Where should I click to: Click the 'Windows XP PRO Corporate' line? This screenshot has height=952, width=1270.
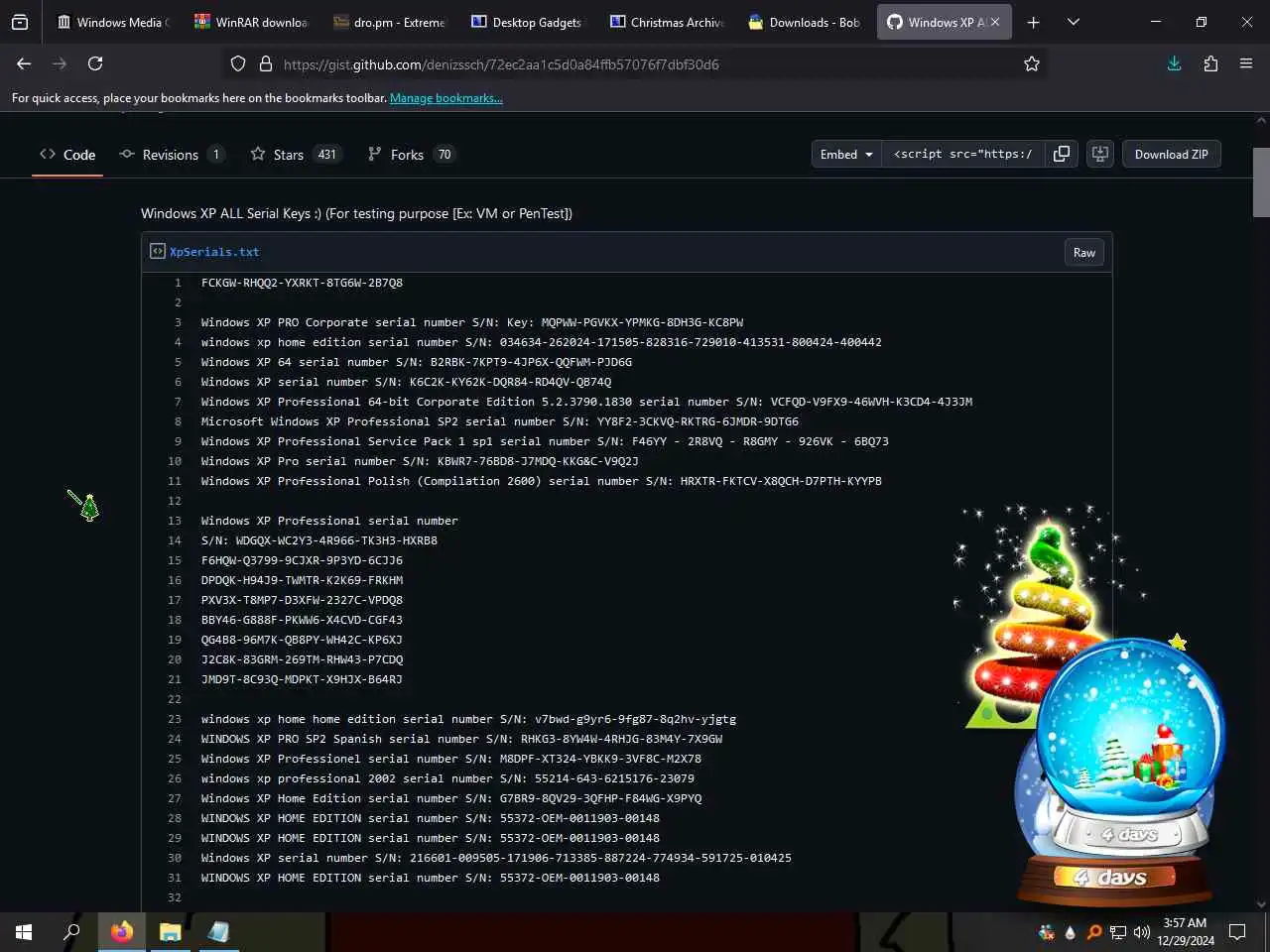coord(472,322)
